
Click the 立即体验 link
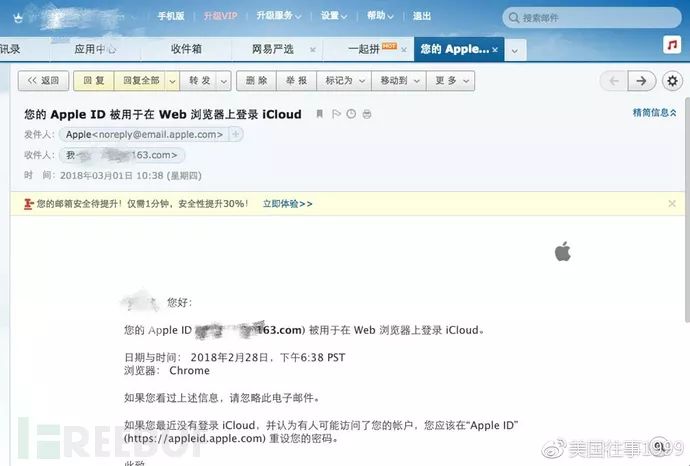[287, 204]
